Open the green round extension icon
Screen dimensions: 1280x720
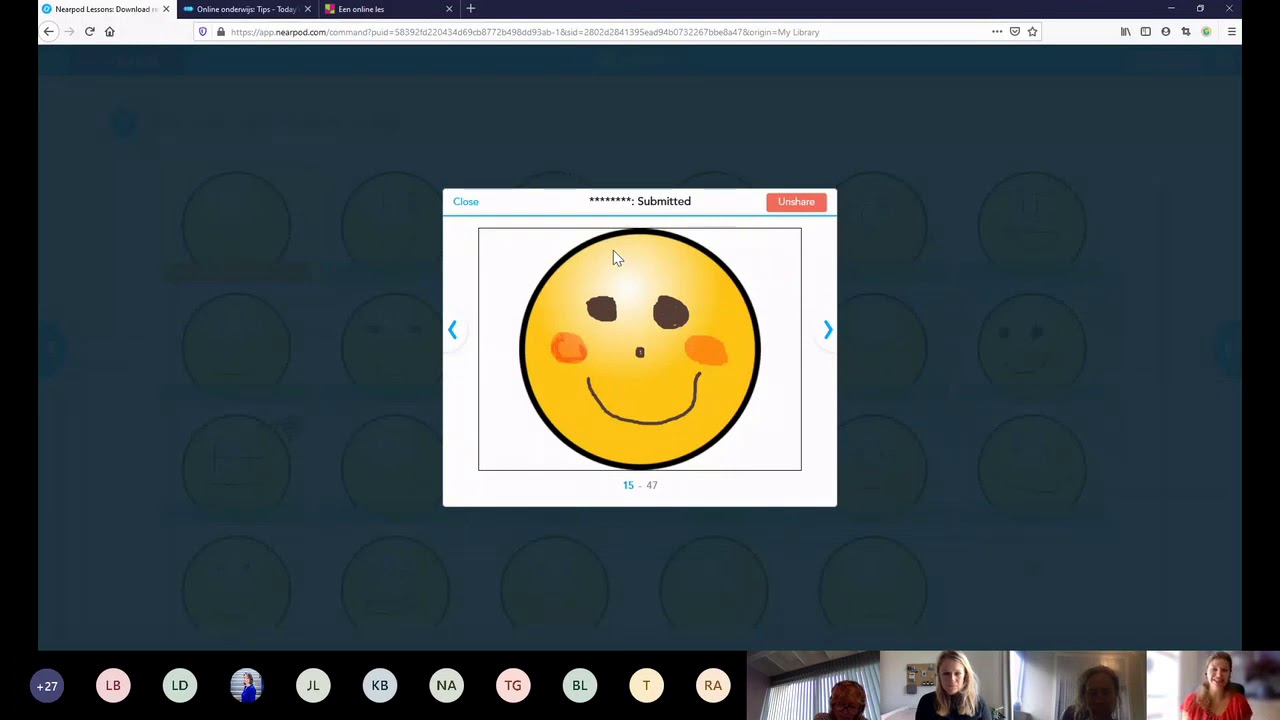(1206, 32)
